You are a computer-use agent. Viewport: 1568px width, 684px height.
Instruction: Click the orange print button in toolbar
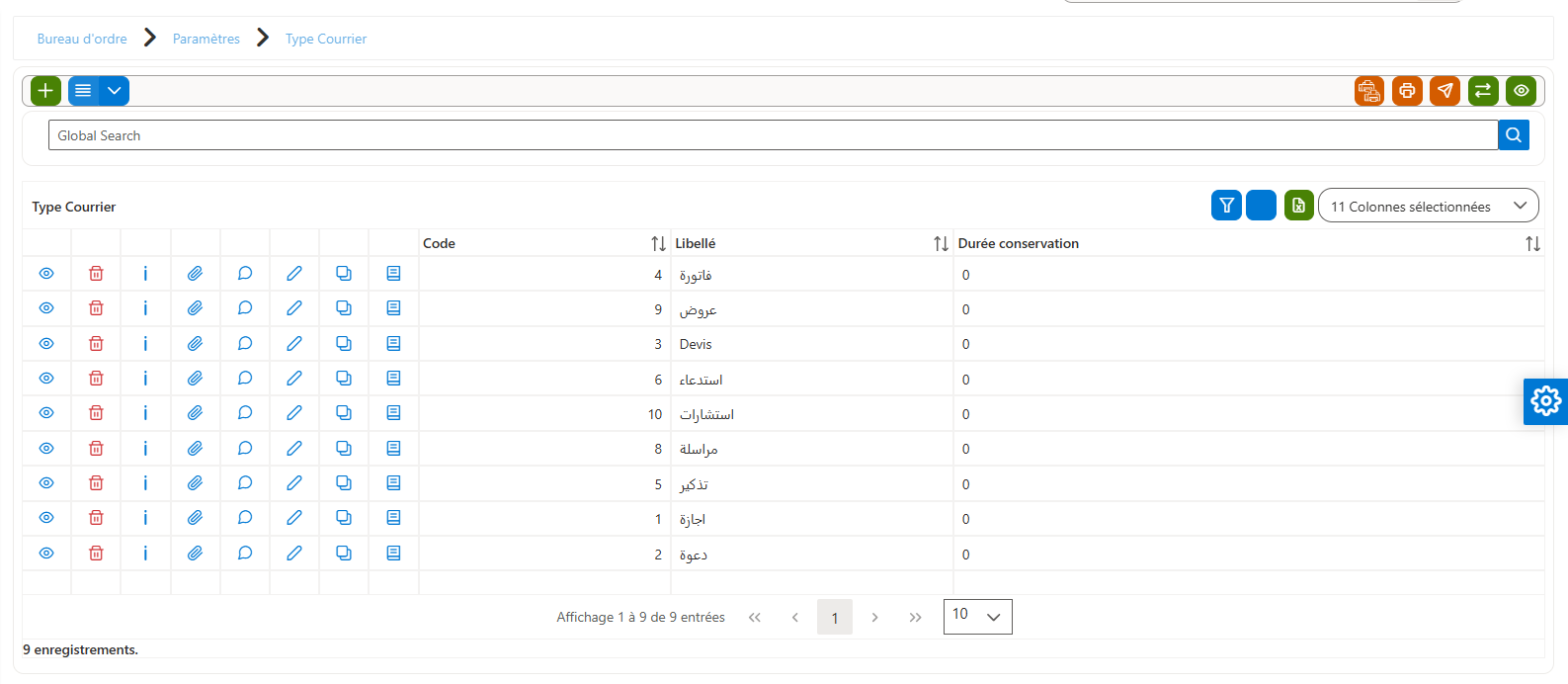1407,91
